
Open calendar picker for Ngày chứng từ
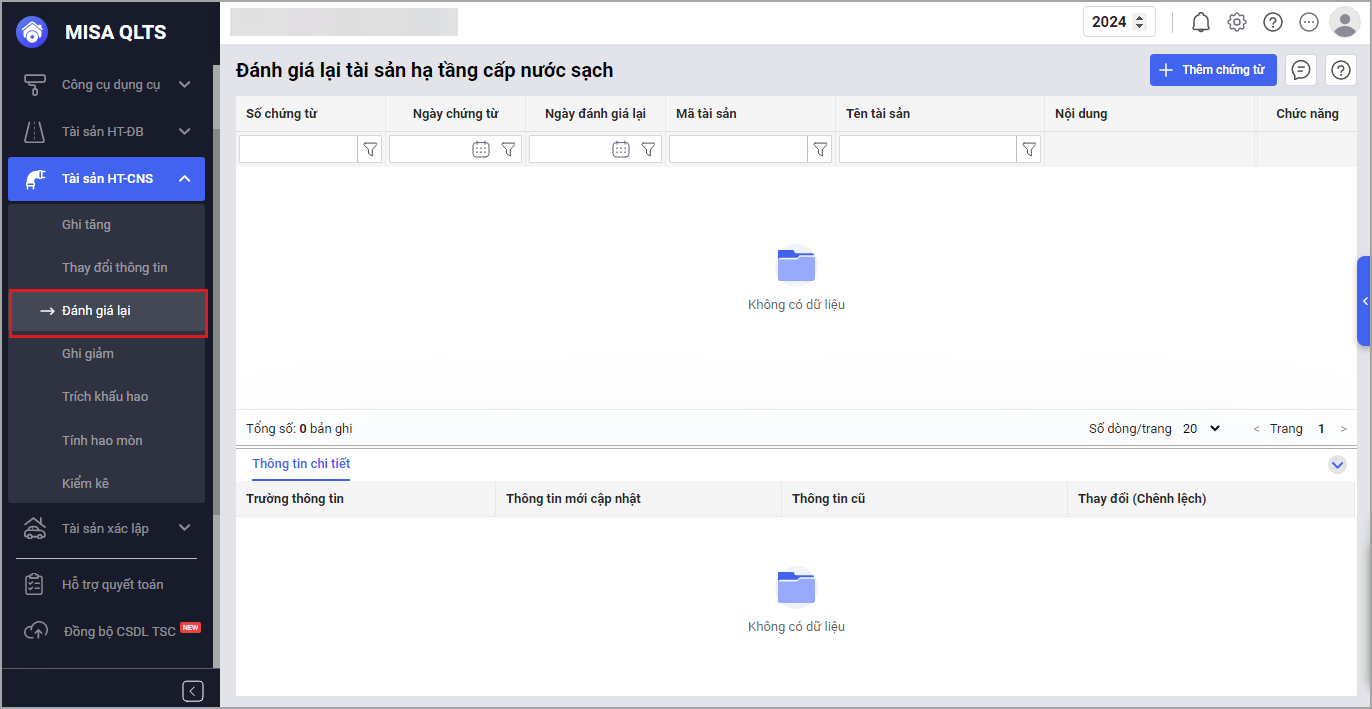point(481,149)
